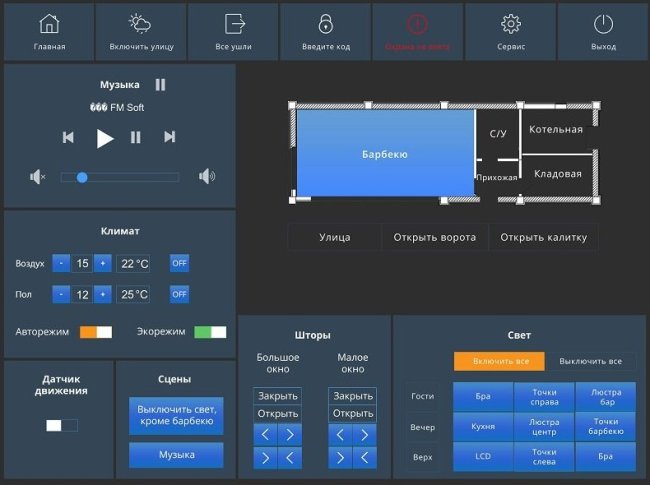Viewport: 650px width, 485px height.
Task: Click Открыть ворота button
Action: click(434, 237)
